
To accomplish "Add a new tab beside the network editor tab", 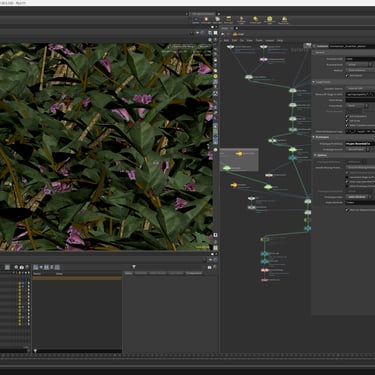I will coord(236,28).
